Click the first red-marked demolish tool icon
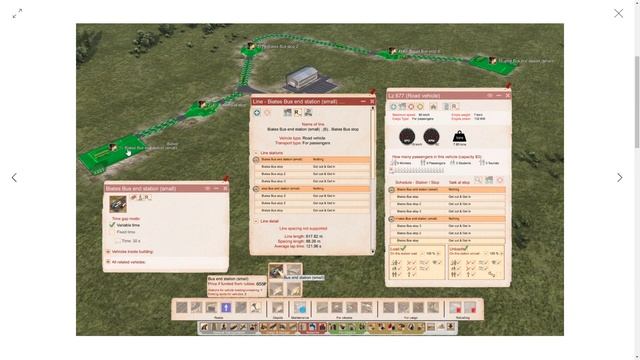Screen dimensions: 640x360 point(455,307)
